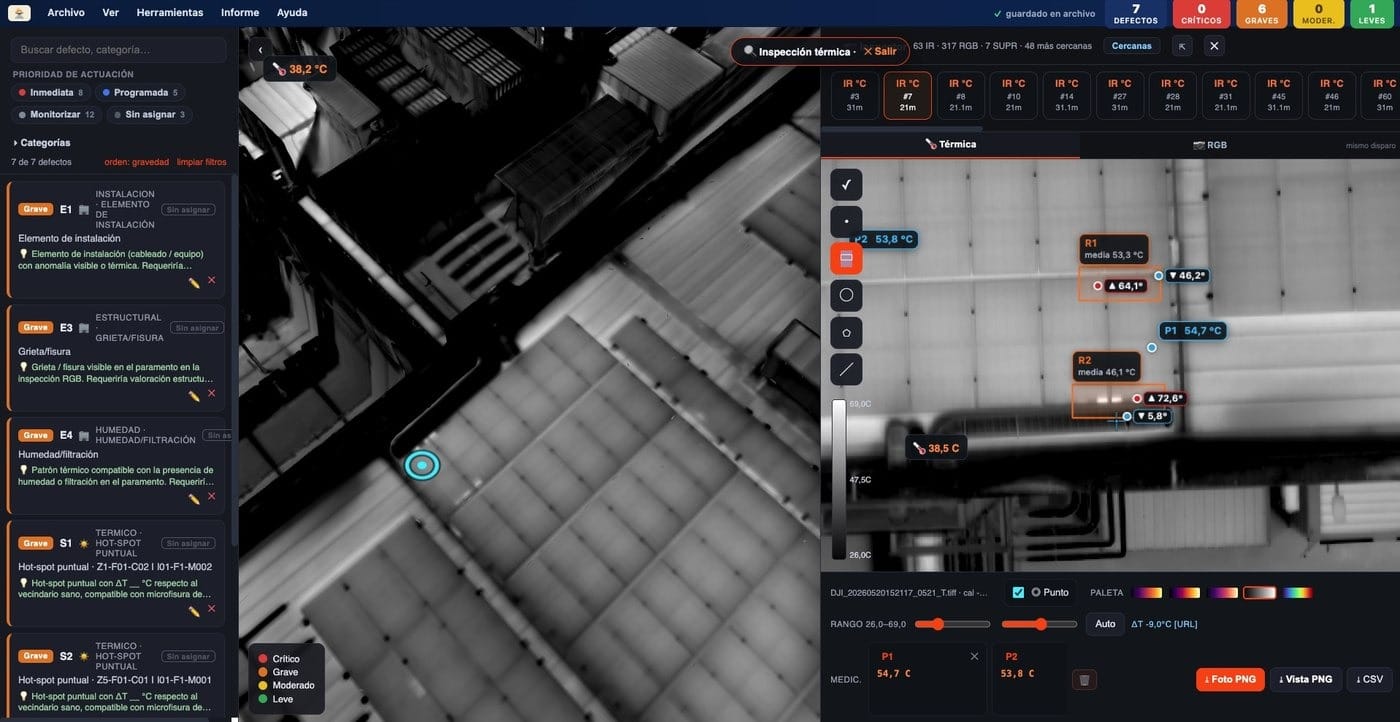Open the Archivo menu

[66, 13]
